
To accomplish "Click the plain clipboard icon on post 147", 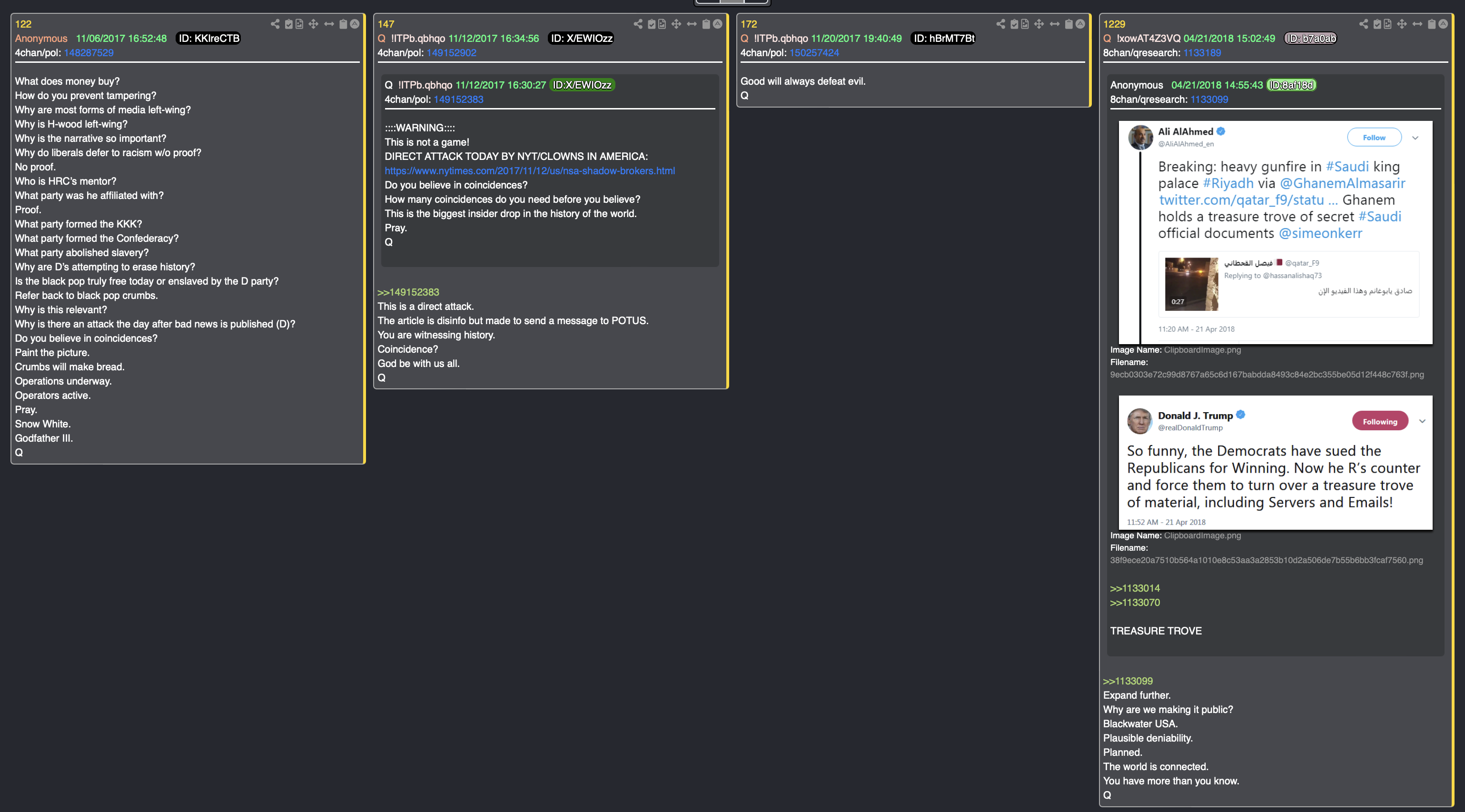I will pos(706,24).
